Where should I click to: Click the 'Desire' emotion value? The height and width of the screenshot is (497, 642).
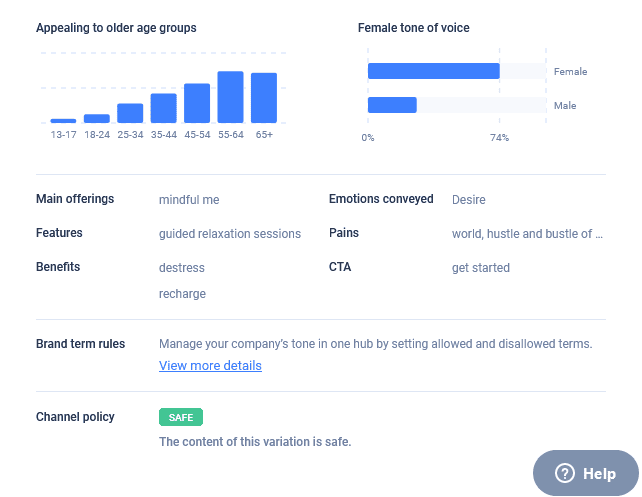[469, 200]
